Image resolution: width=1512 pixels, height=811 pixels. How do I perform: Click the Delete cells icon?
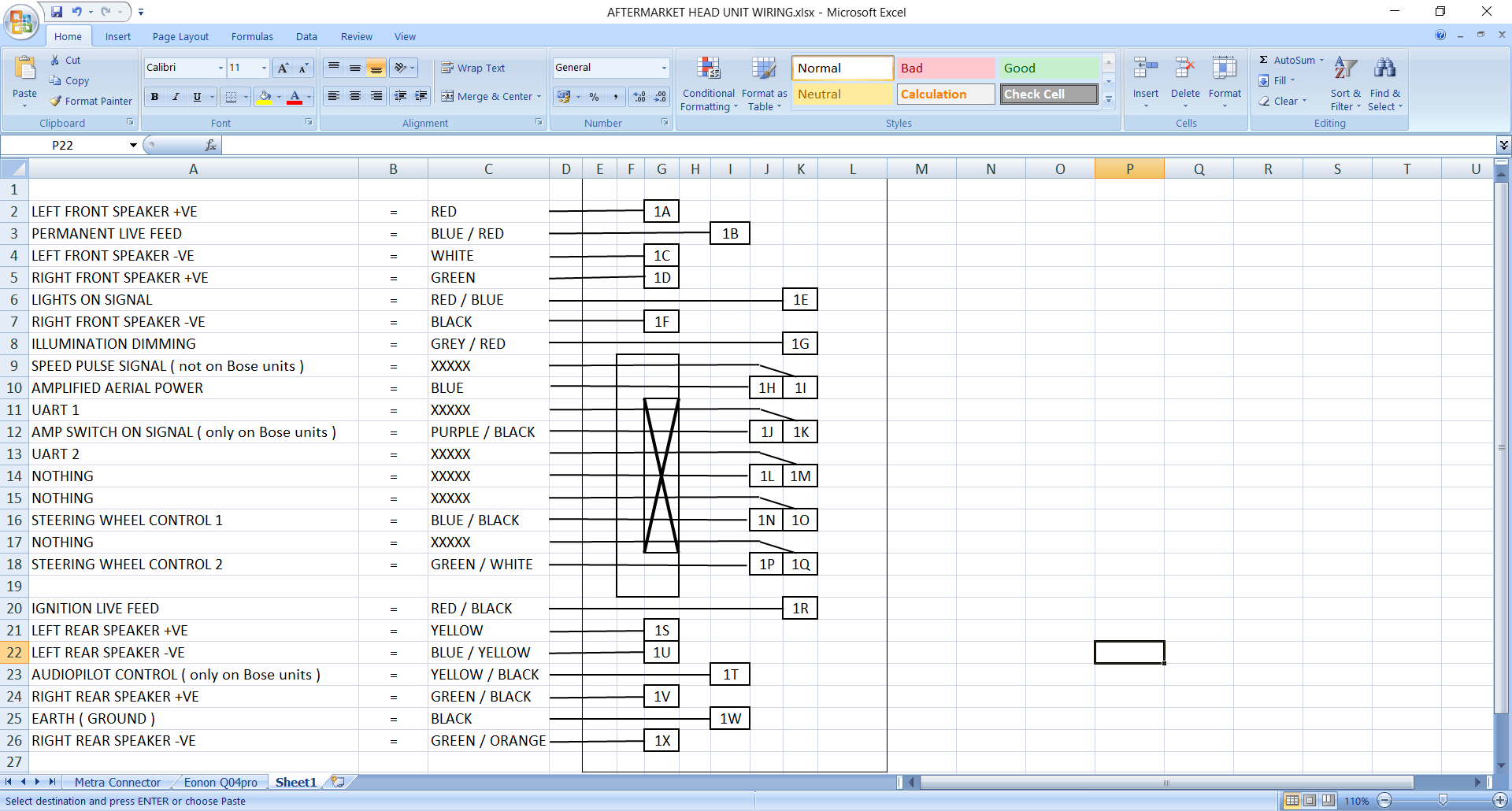pos(1184,69)
